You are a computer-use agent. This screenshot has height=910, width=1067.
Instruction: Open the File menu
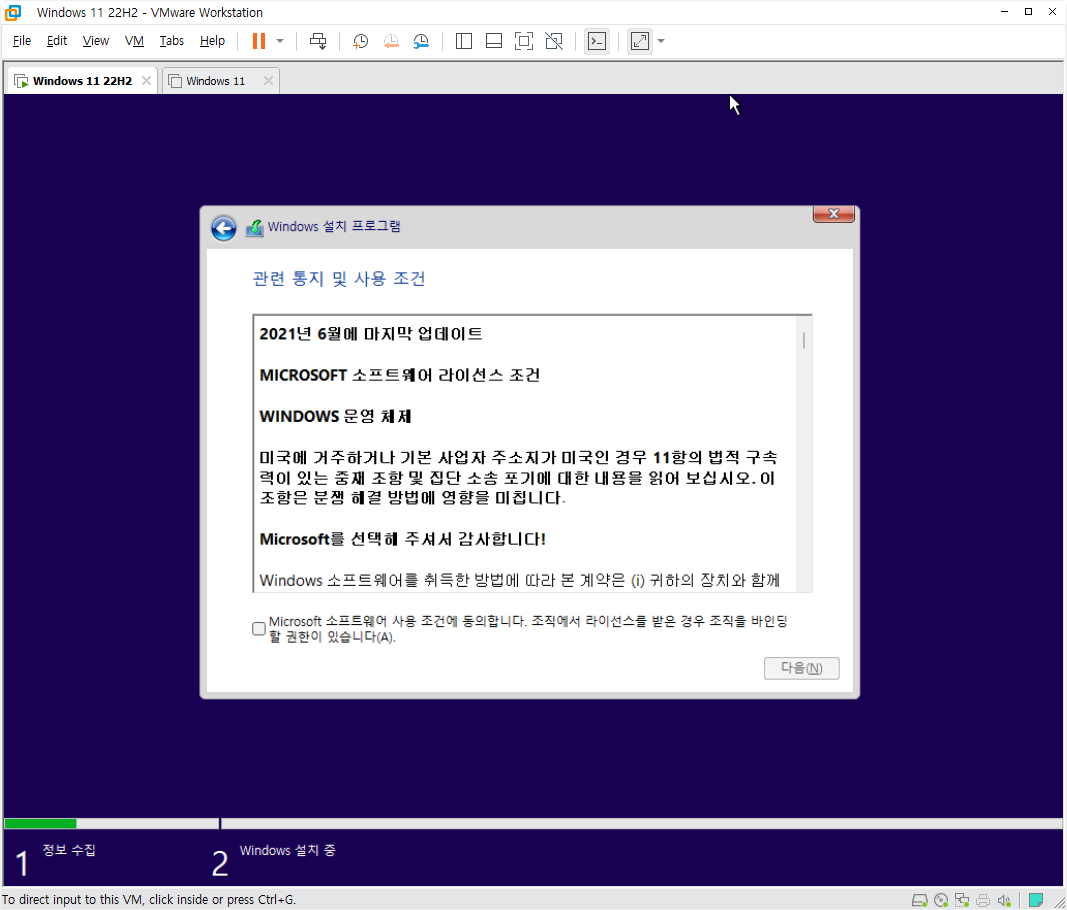22,41
